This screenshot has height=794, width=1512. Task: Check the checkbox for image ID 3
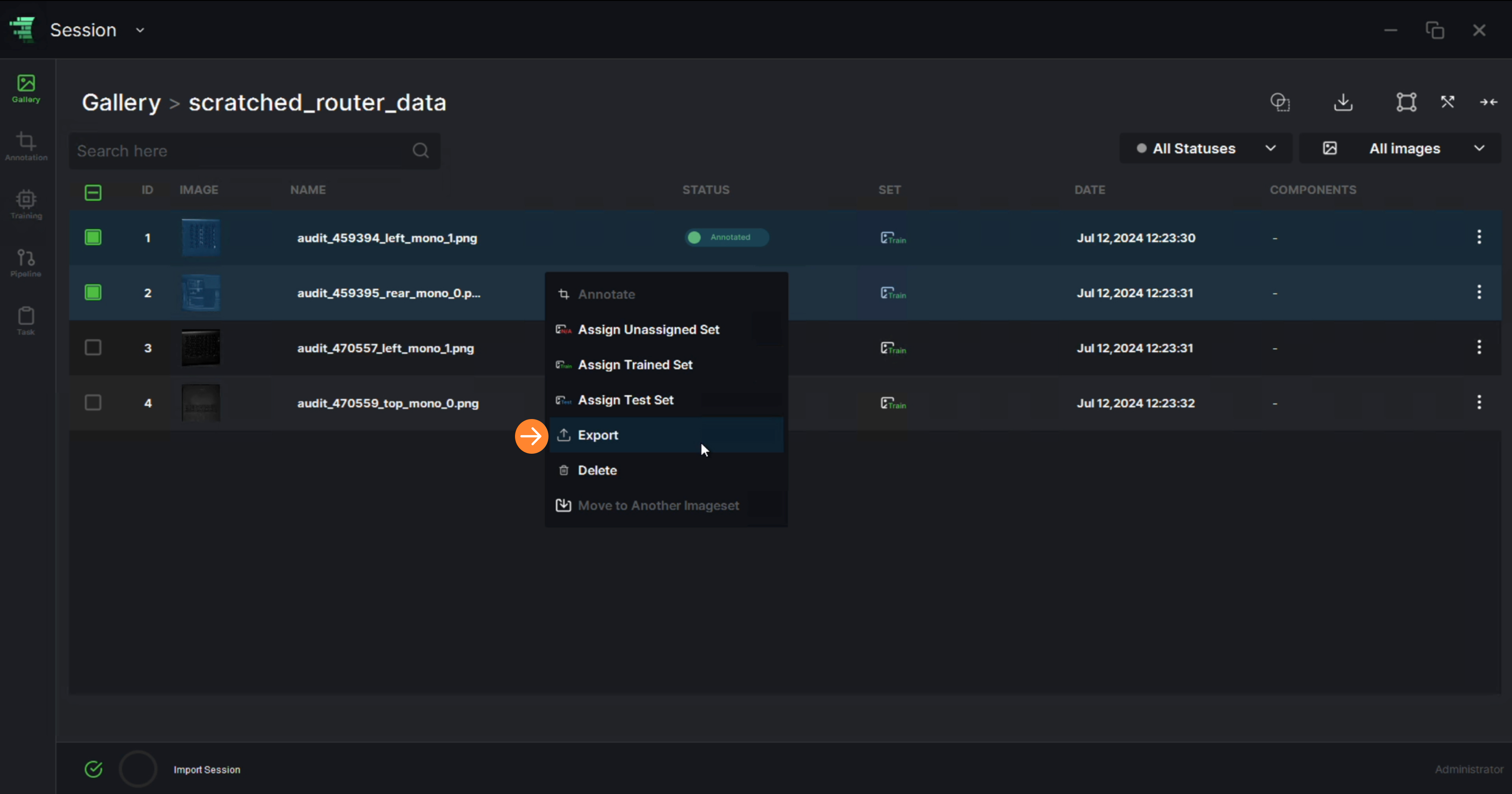point(93,348)
